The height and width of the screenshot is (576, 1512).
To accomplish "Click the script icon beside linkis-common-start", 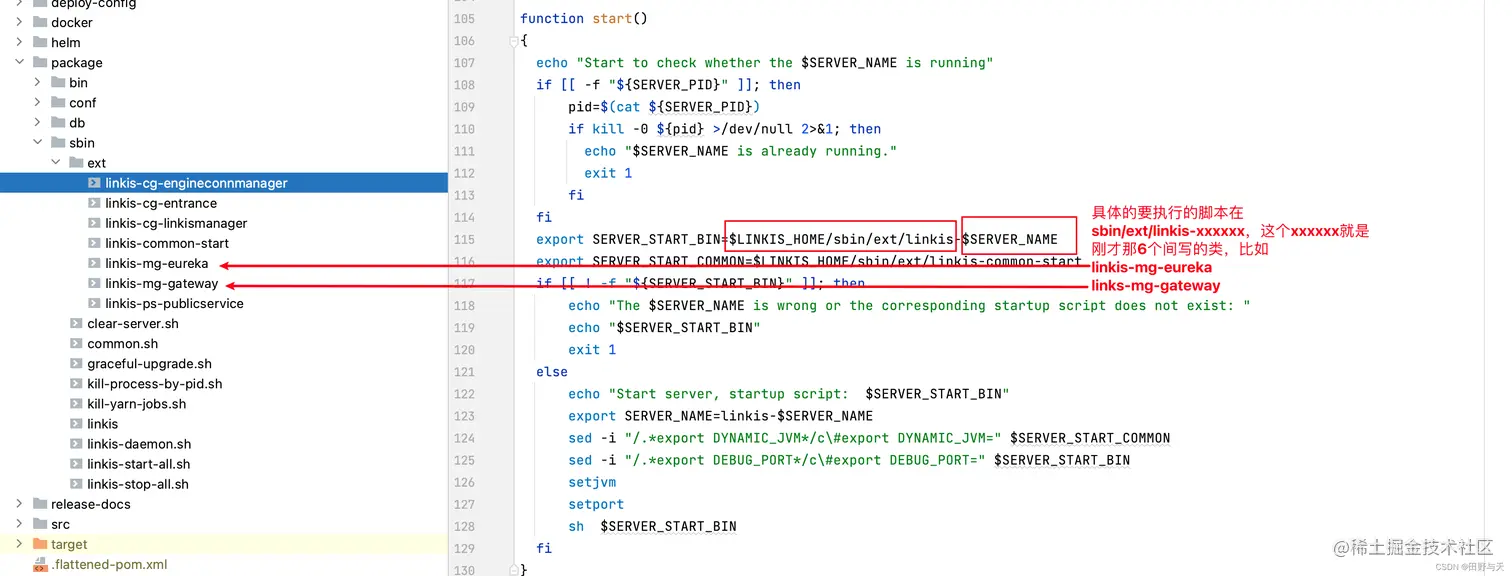I will [x=94, y=243].
